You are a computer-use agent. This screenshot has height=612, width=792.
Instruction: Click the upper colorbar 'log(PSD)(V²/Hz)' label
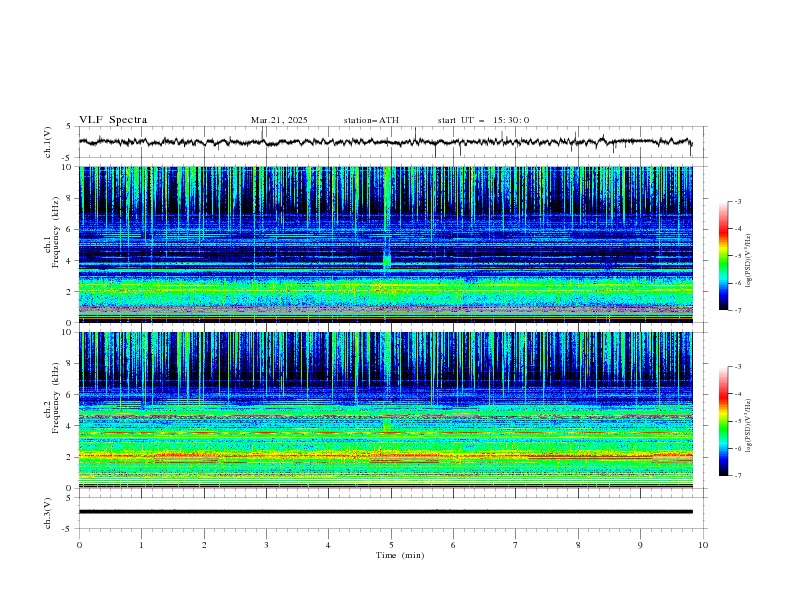click(x=749, y=261)
